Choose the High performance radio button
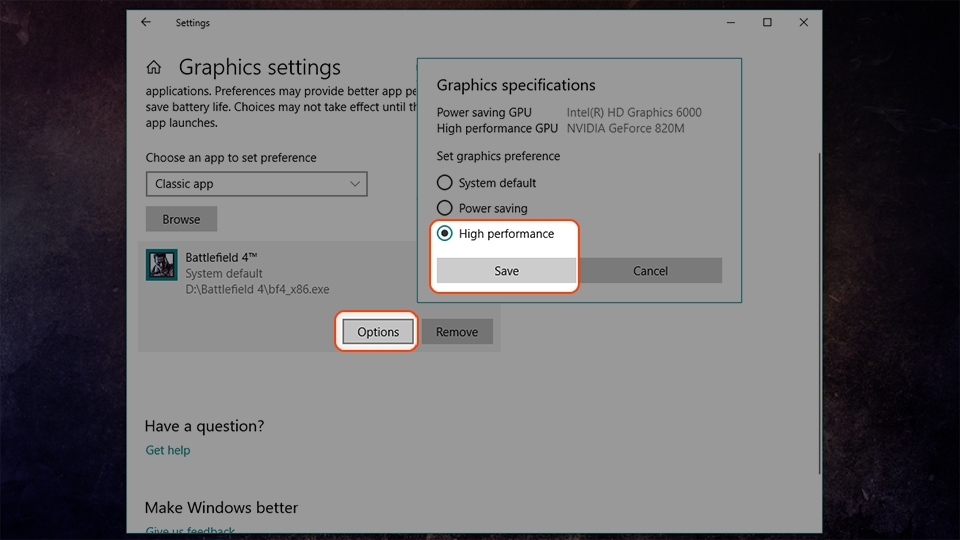Image resolution: width=960 pixels, height=540 pixels. 444,233
